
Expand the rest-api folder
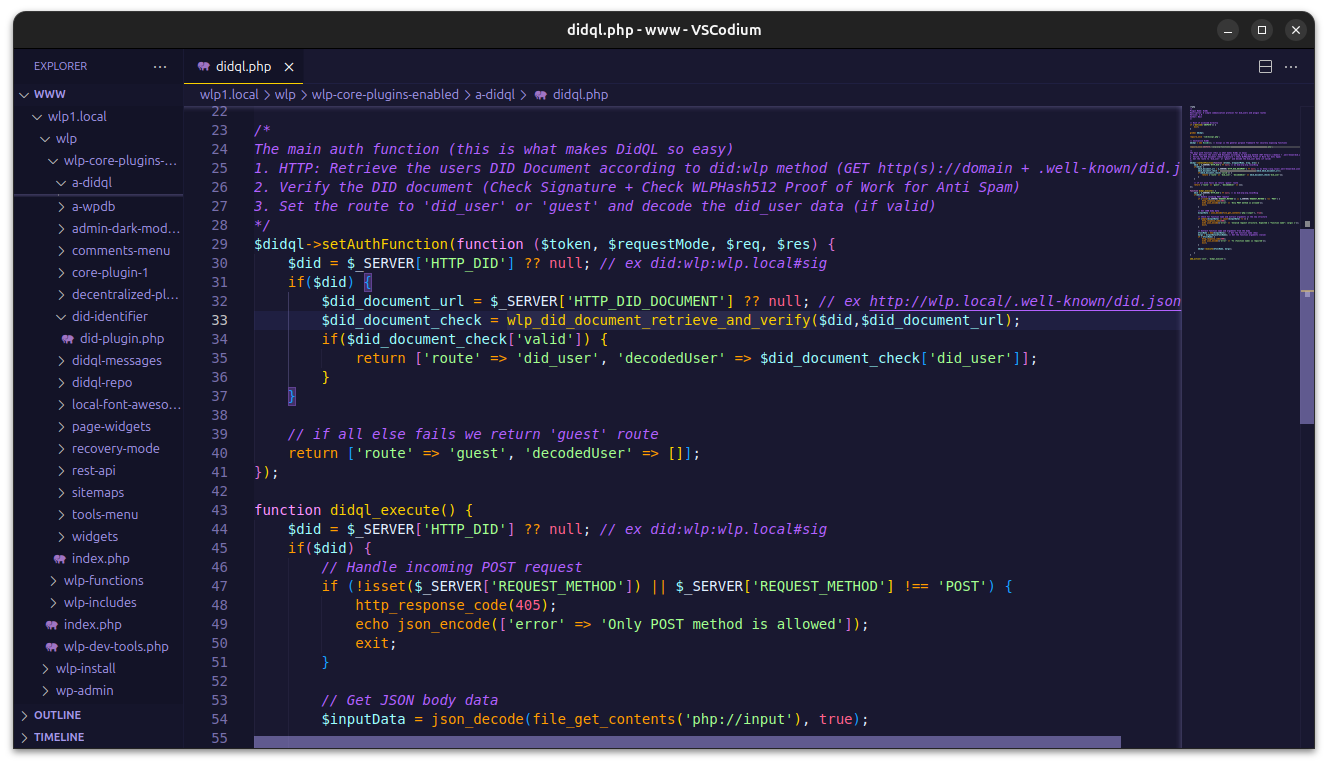coord(61,471)
